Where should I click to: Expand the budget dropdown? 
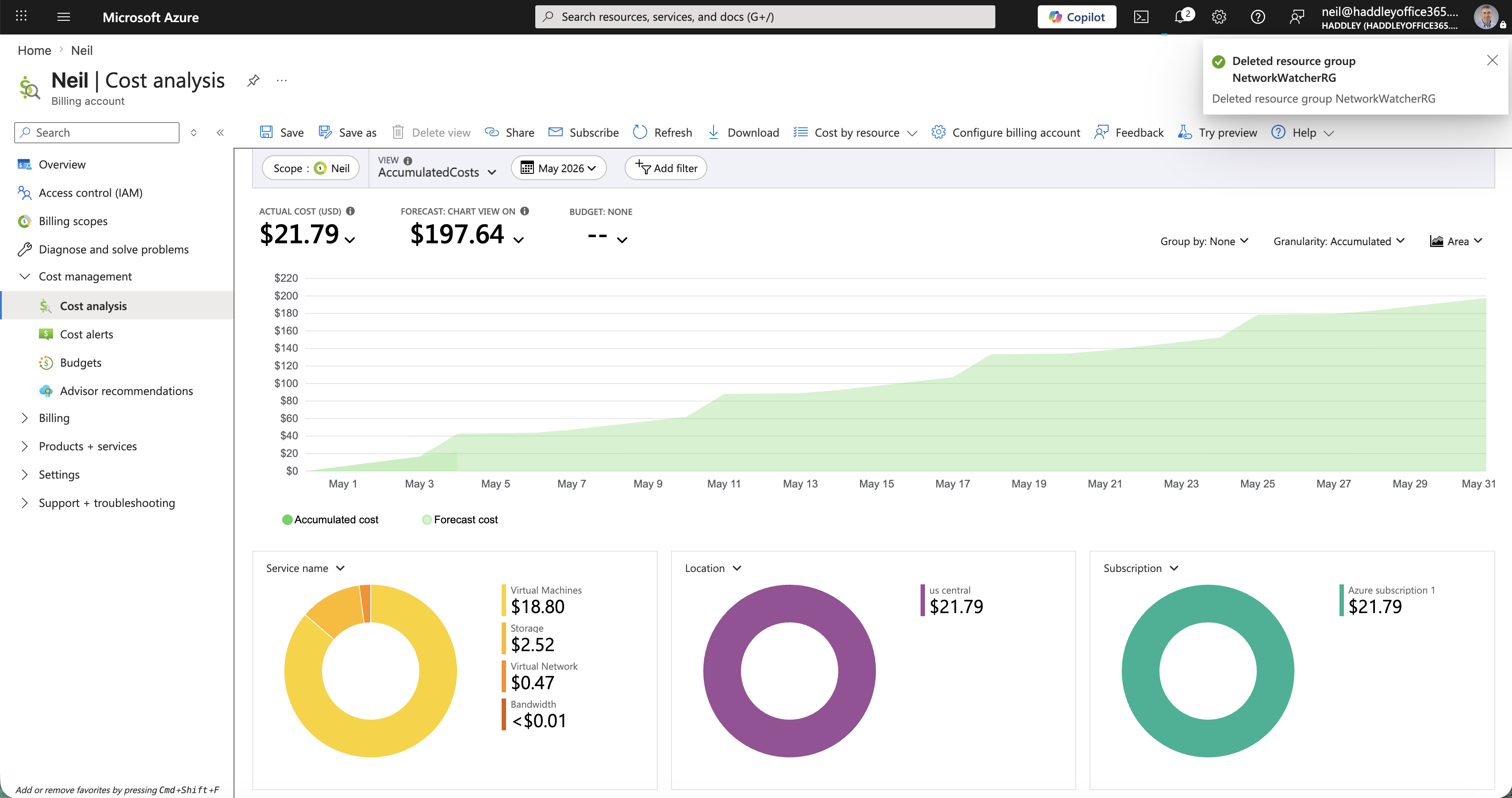coord(622,239)
